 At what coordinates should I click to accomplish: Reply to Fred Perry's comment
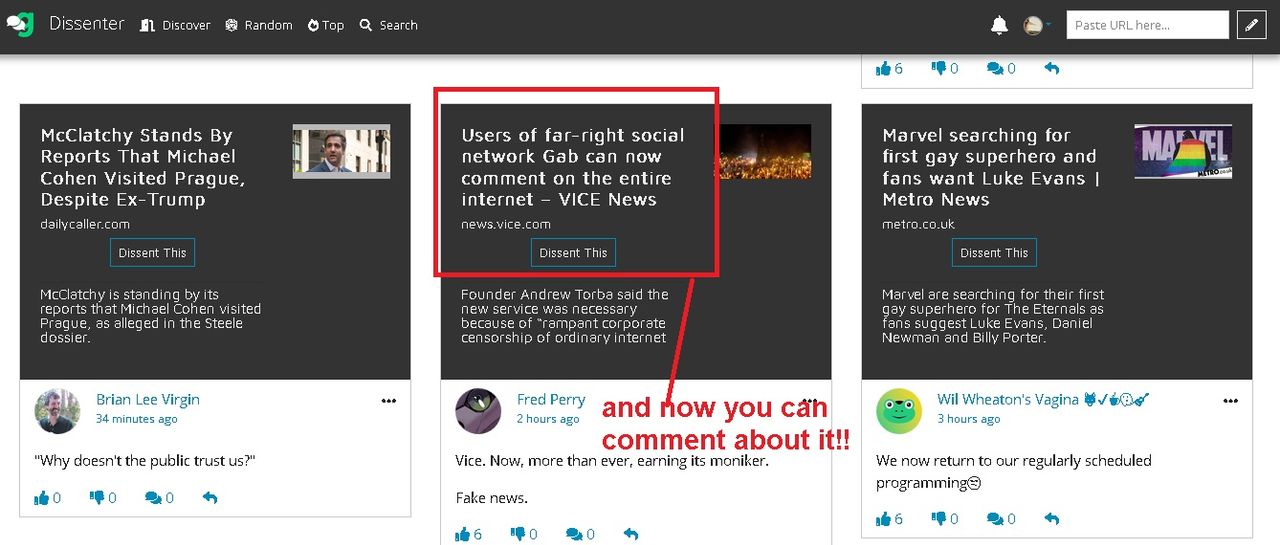click(631, 534)
